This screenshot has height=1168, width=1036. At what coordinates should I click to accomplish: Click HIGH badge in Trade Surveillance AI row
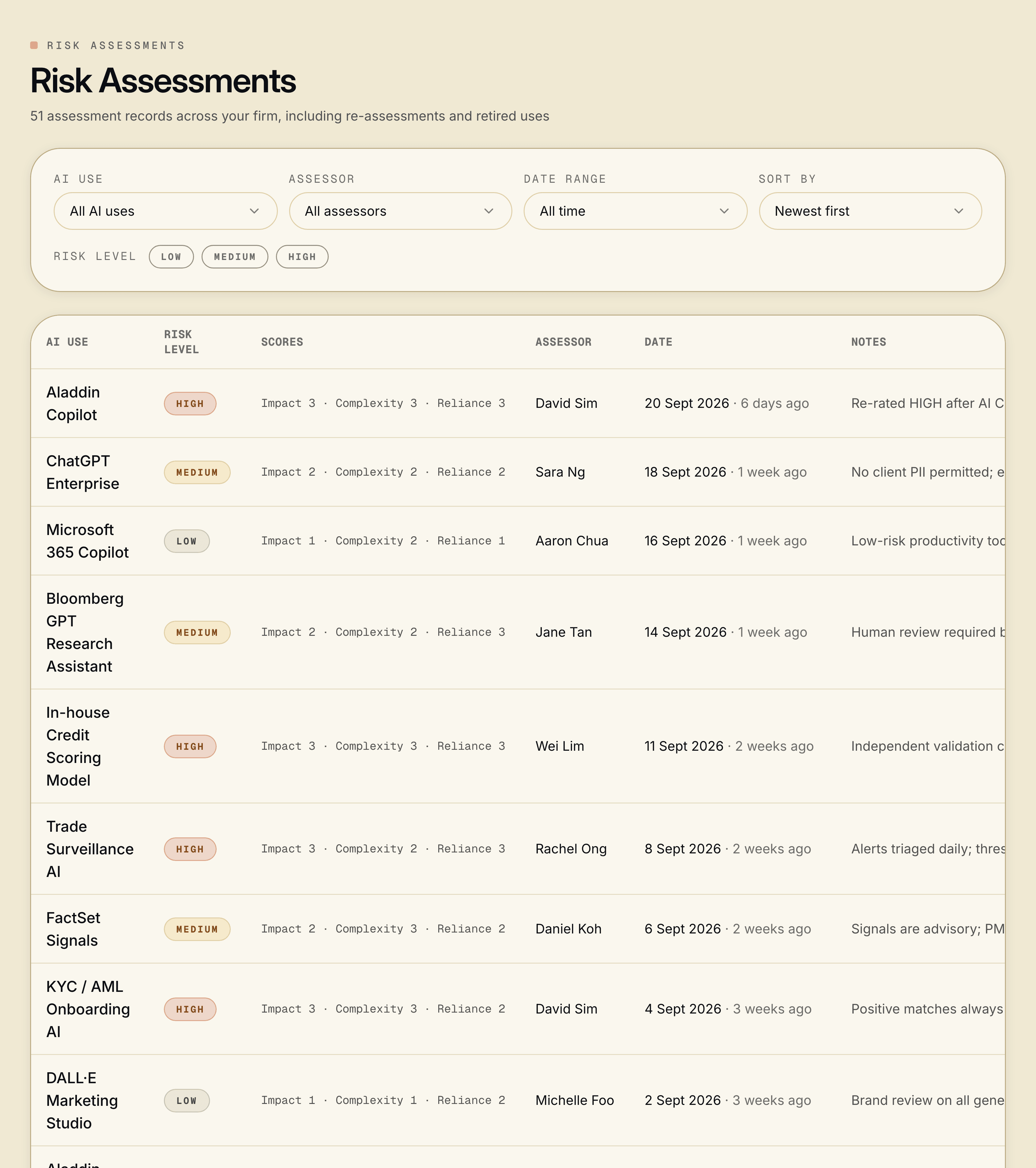pos(190,849)
